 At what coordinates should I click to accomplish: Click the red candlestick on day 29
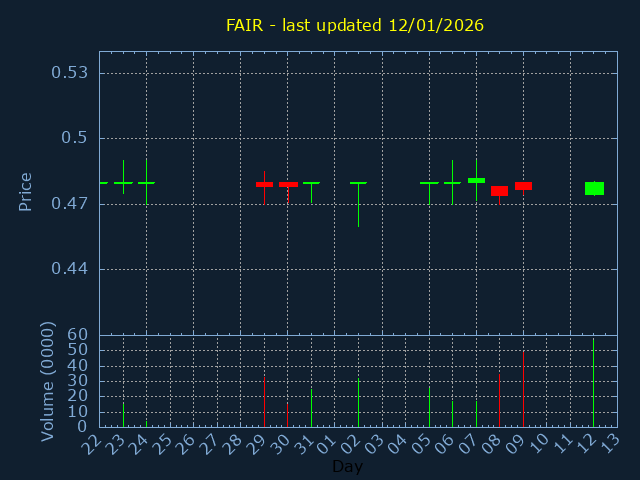(x=264, y=184)
